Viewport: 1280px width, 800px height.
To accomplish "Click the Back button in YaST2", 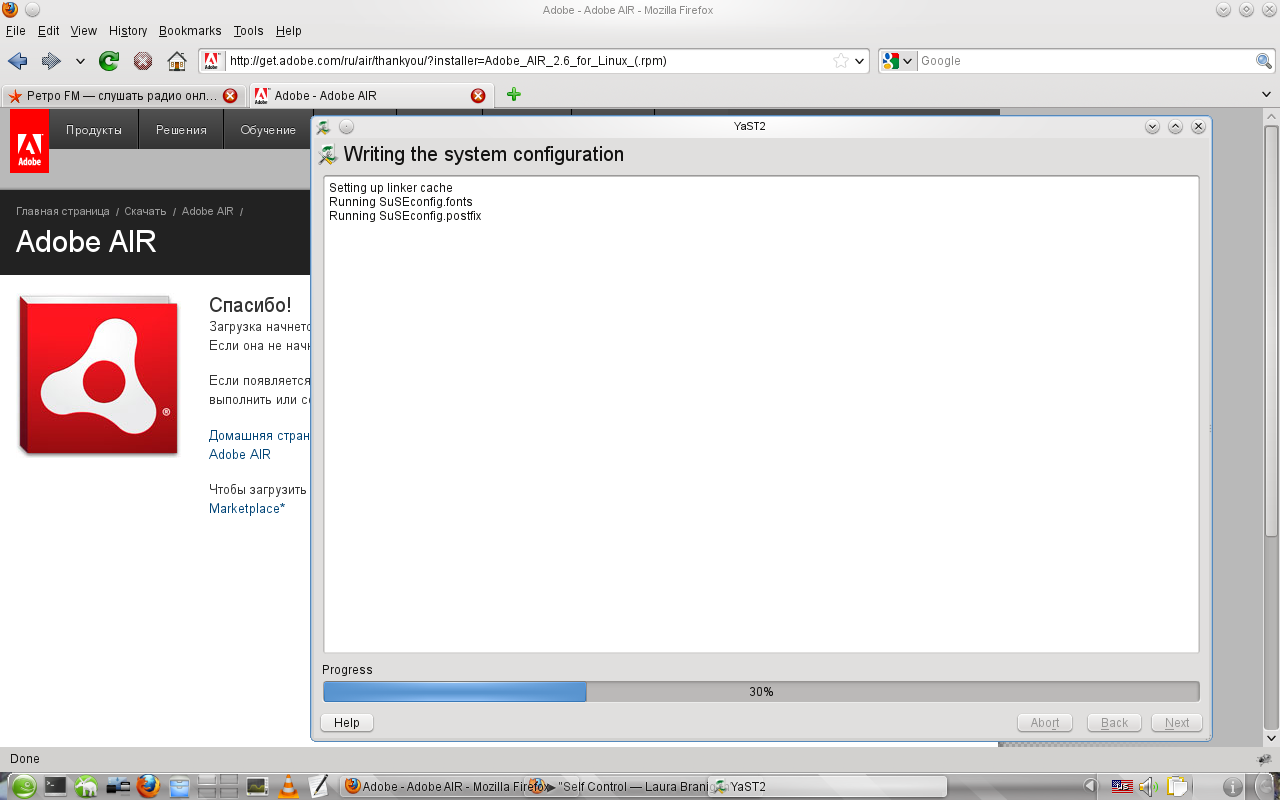I will (1114, 723).
